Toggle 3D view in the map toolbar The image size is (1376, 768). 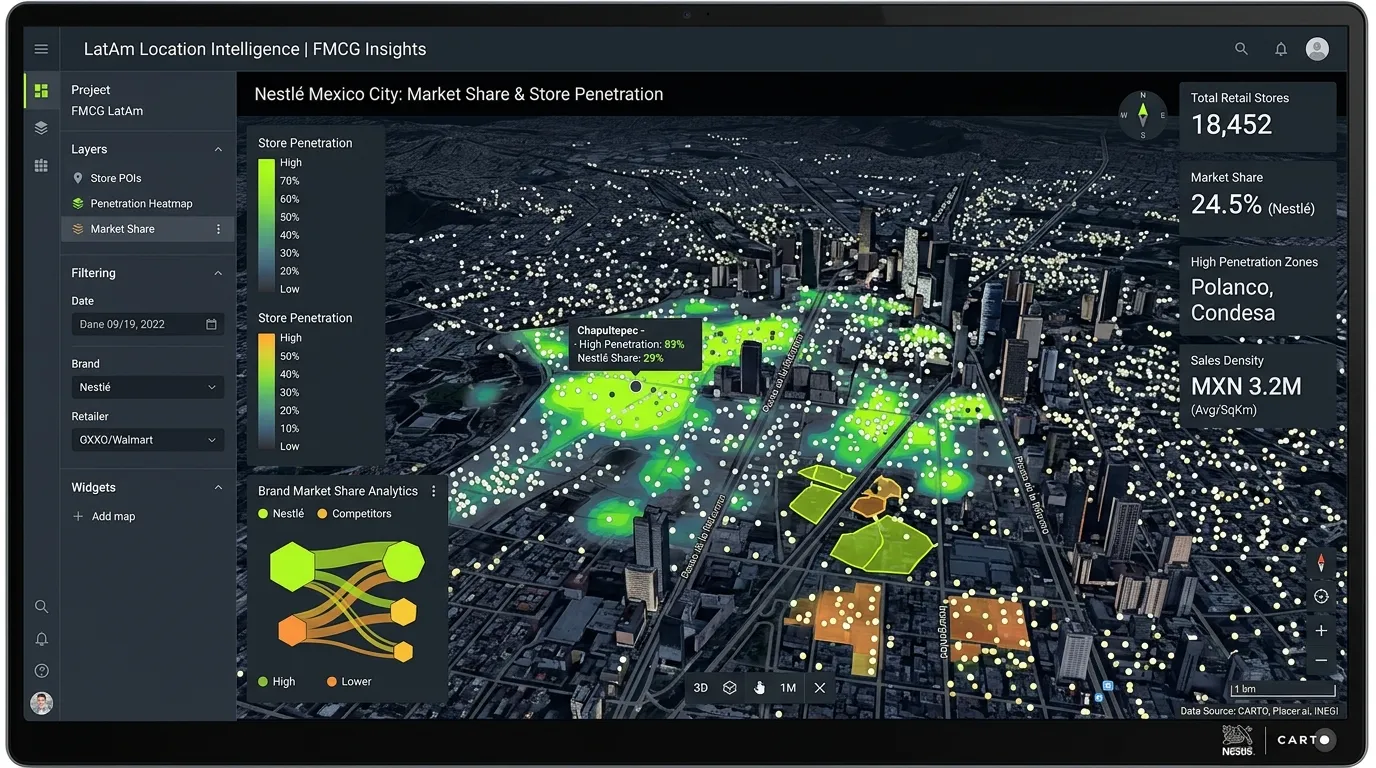pos(701,687)
